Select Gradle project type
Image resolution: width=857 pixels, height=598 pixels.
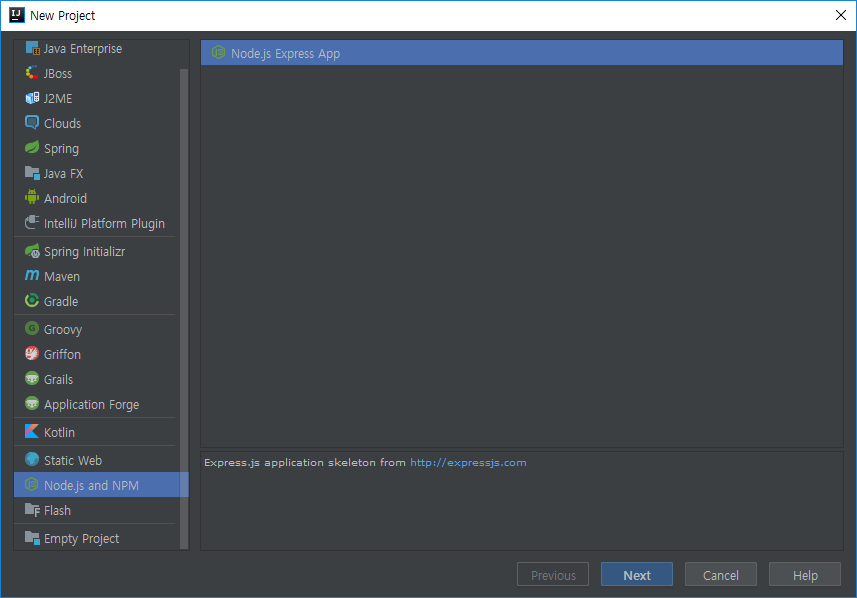[61, 302]
